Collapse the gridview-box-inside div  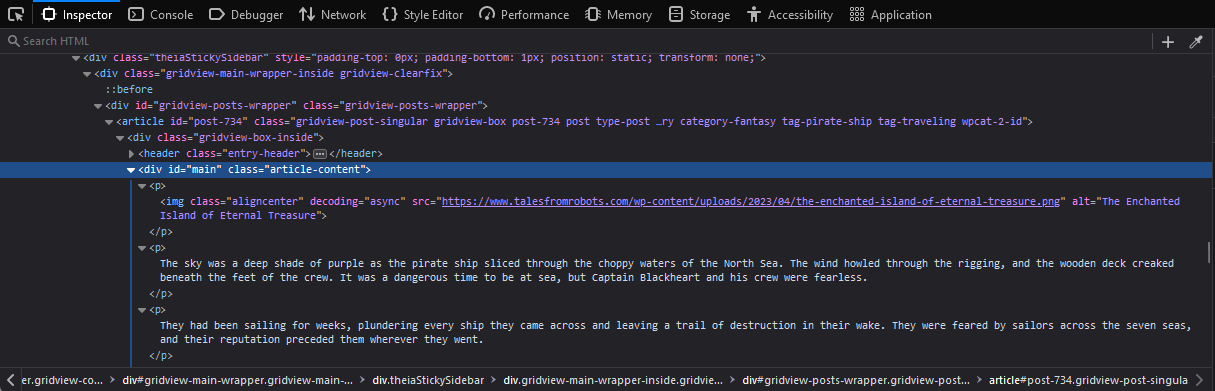click(120, 138)
